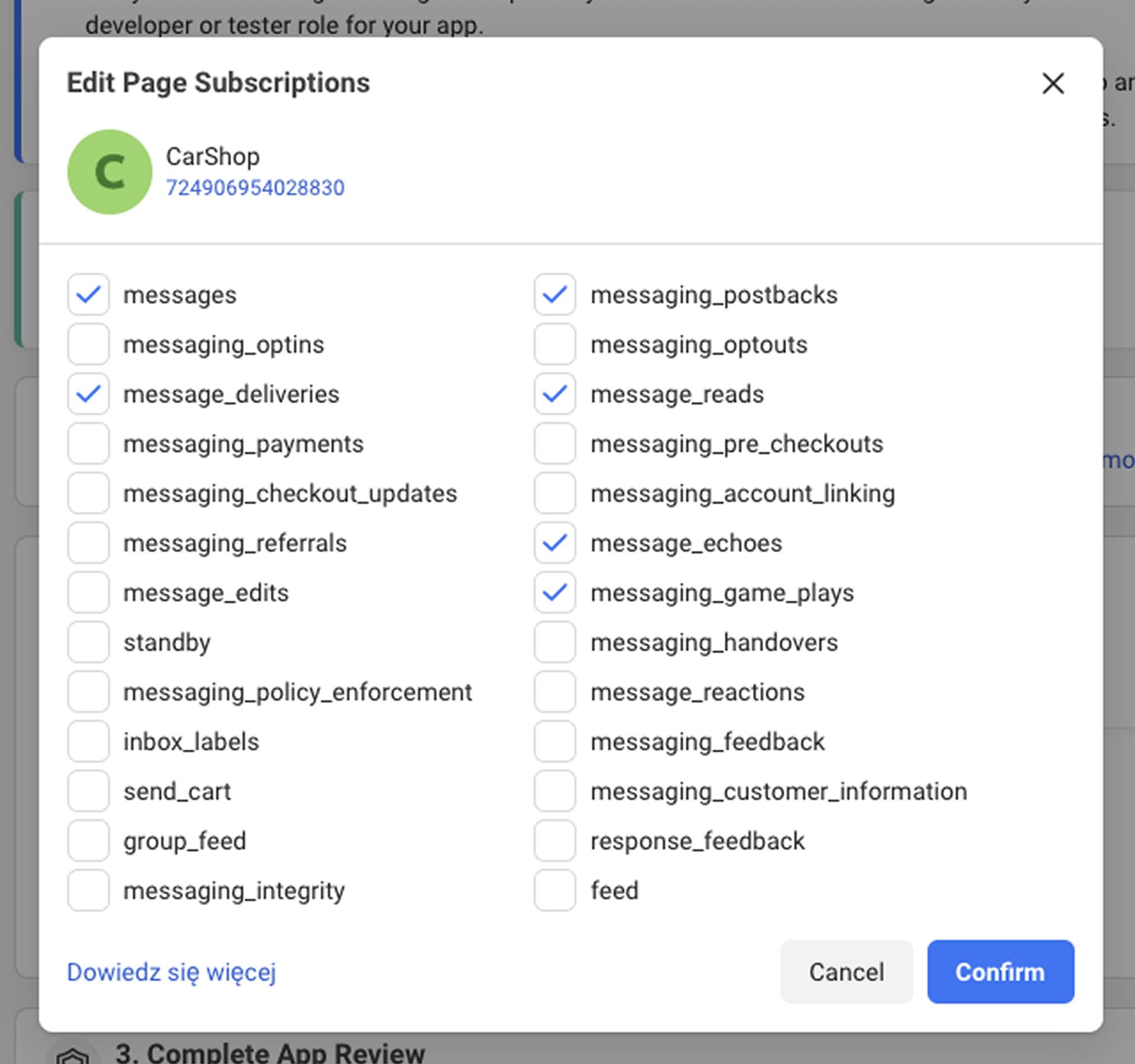Close the Edit Page Subscriptions dialog
This screenshot has height=1064, width=1135.
1053,83
